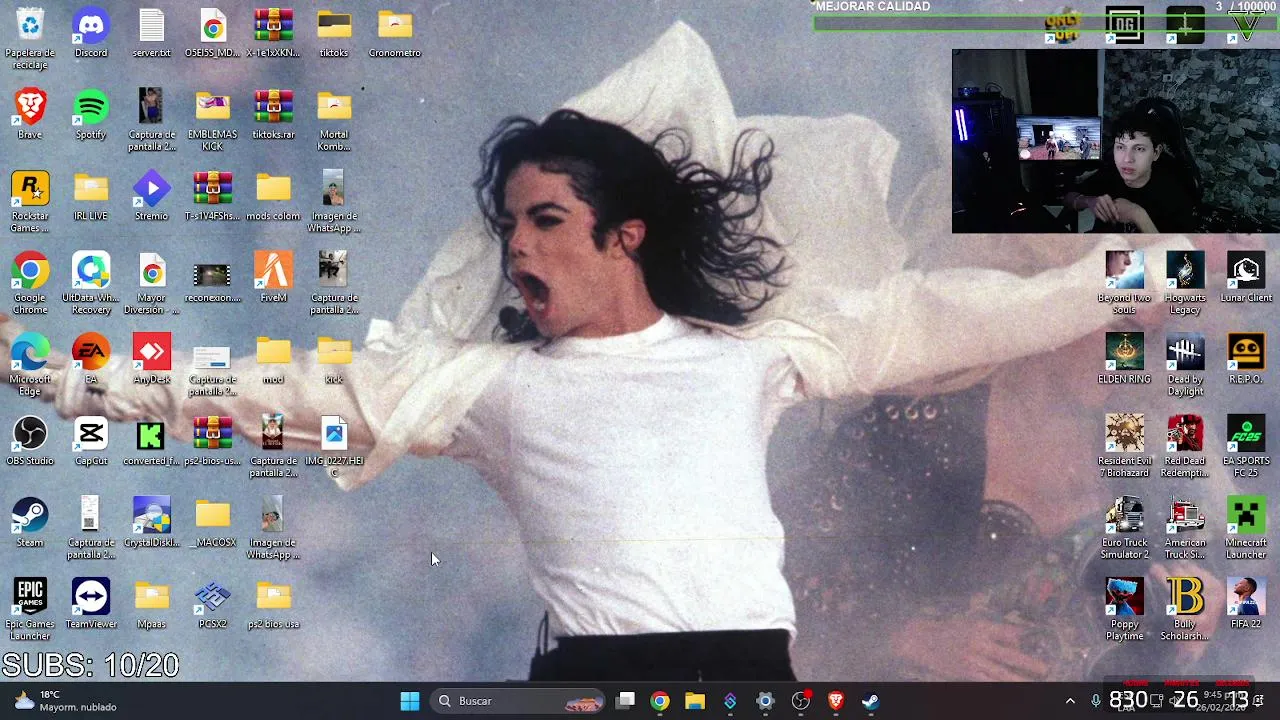Open the kick folder
Image resolution: width=1280 pixels, height=720 pixels.
[334, 359]
